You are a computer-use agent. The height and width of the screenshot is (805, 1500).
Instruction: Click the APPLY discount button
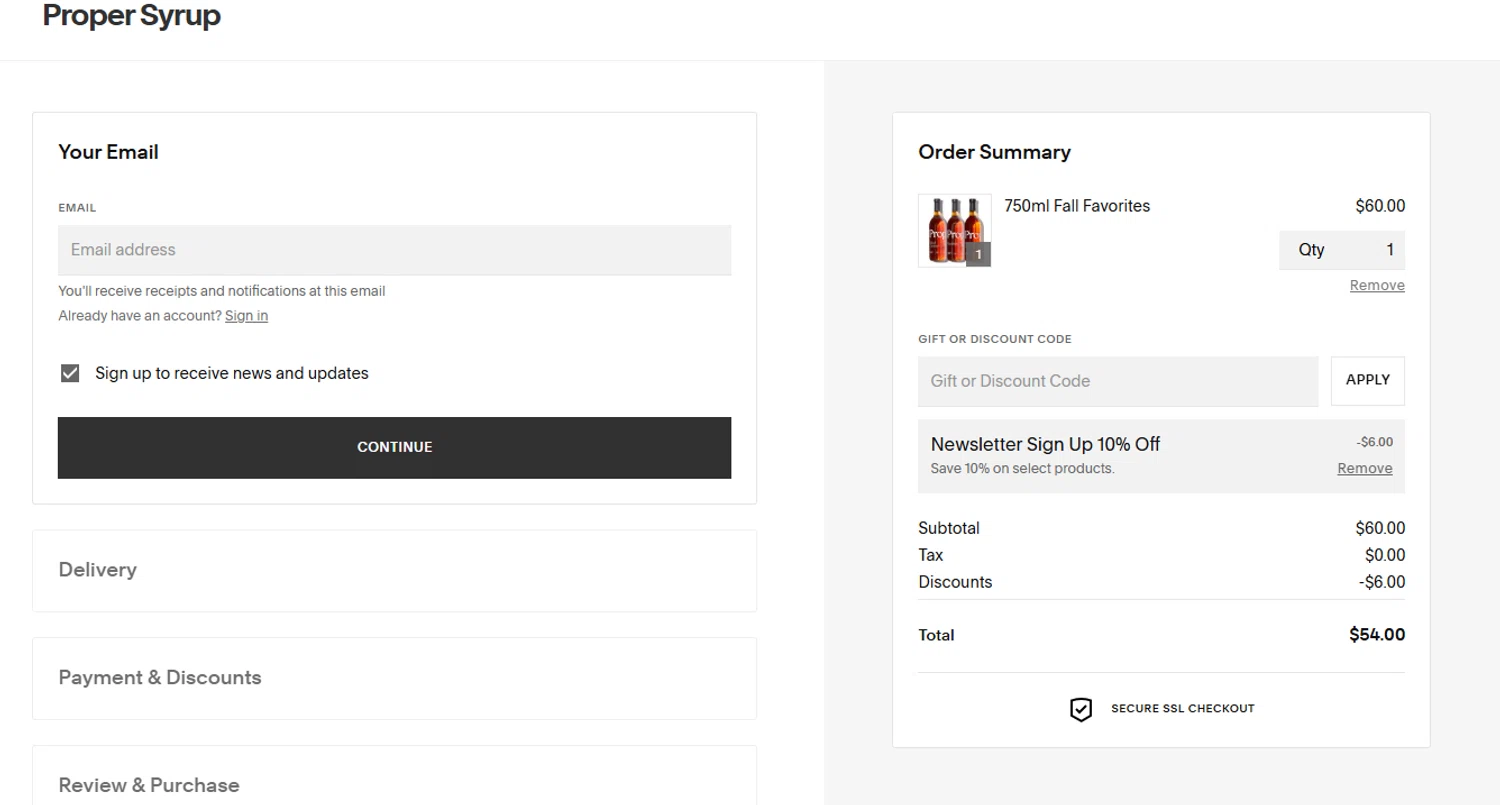(x=1367, y=381)
